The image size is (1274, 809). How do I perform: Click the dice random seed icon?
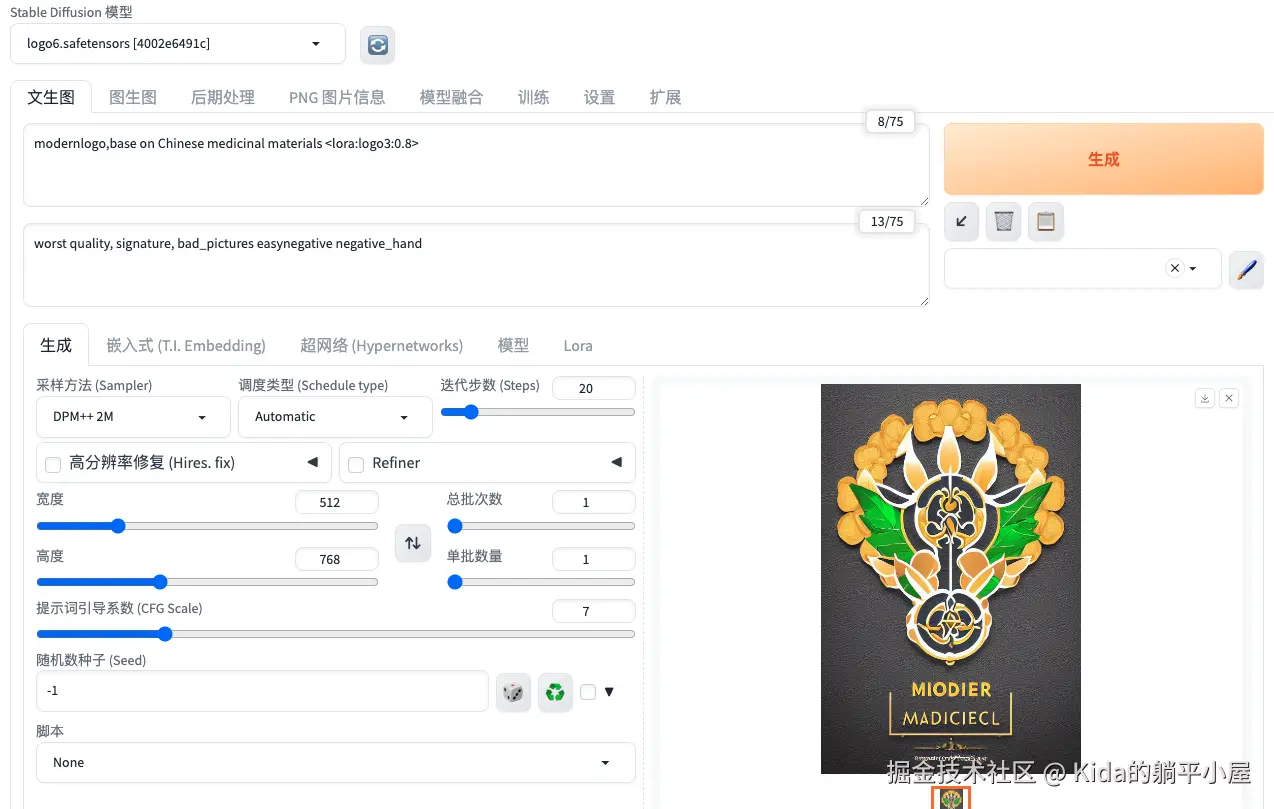click(513, 692)
